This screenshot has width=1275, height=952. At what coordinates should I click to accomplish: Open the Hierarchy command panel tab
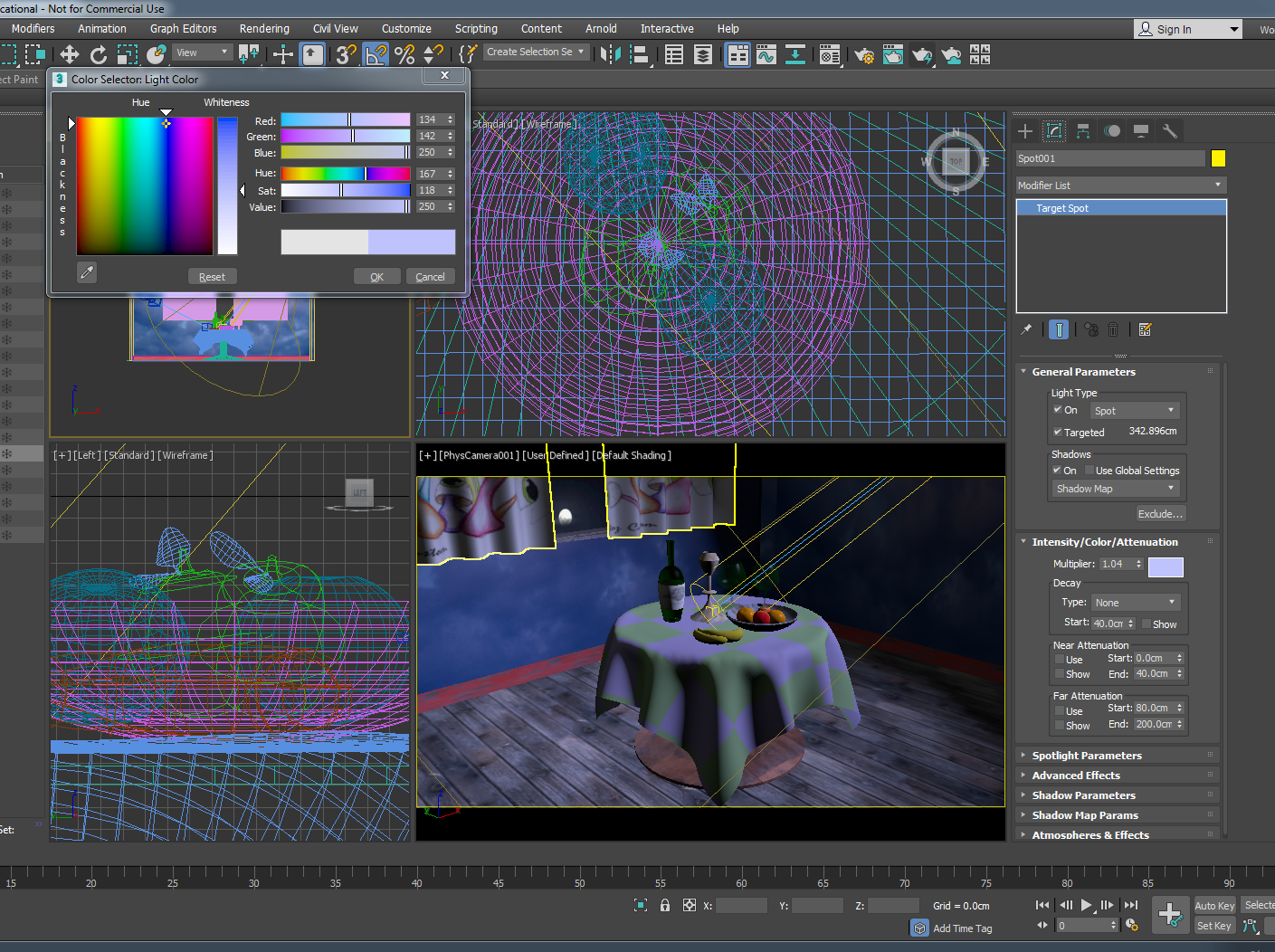1083,131
